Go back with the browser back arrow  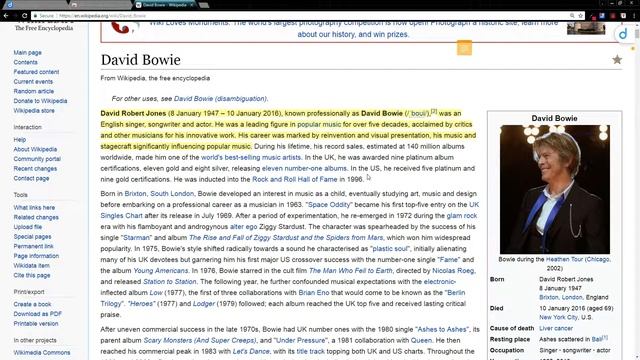6,16
